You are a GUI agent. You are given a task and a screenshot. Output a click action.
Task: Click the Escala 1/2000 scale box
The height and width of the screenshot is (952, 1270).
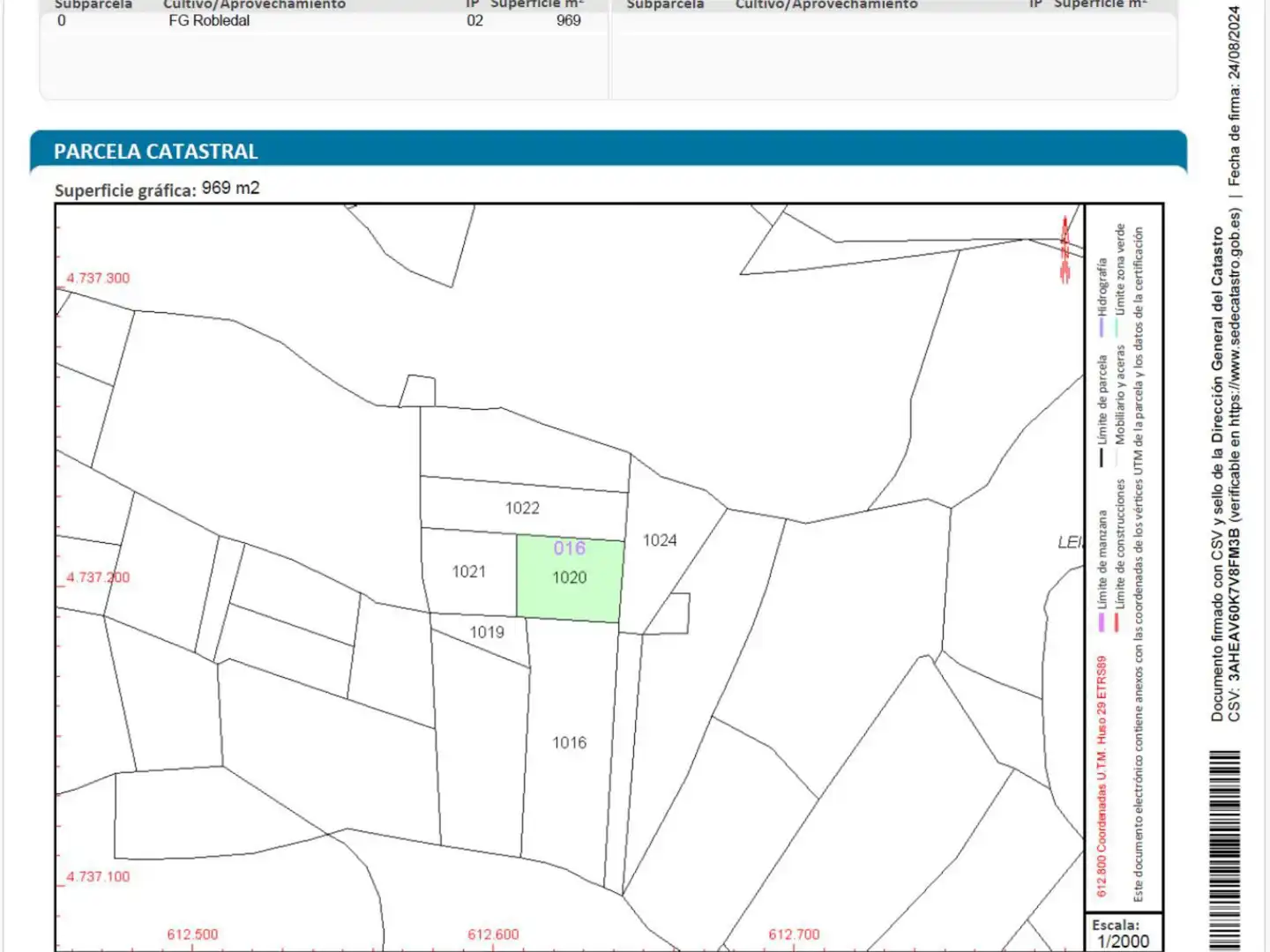click(1123, 933)
